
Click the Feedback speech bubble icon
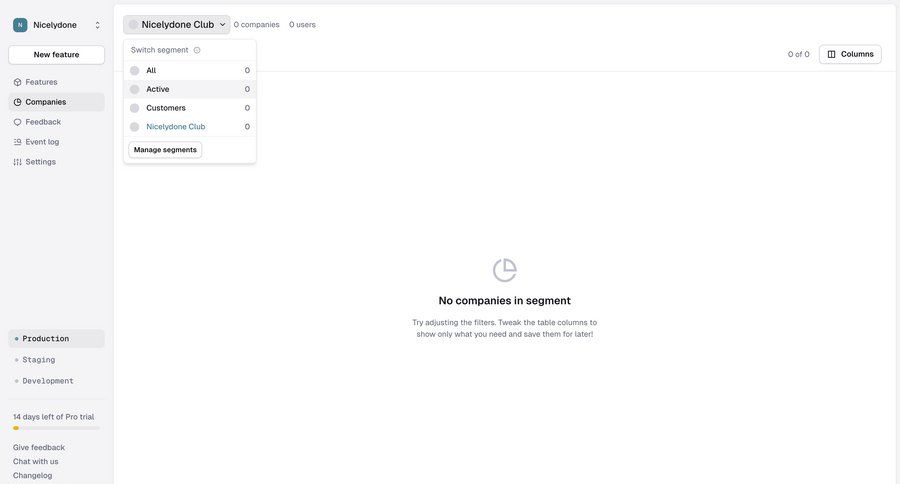(x=17, y=122)
